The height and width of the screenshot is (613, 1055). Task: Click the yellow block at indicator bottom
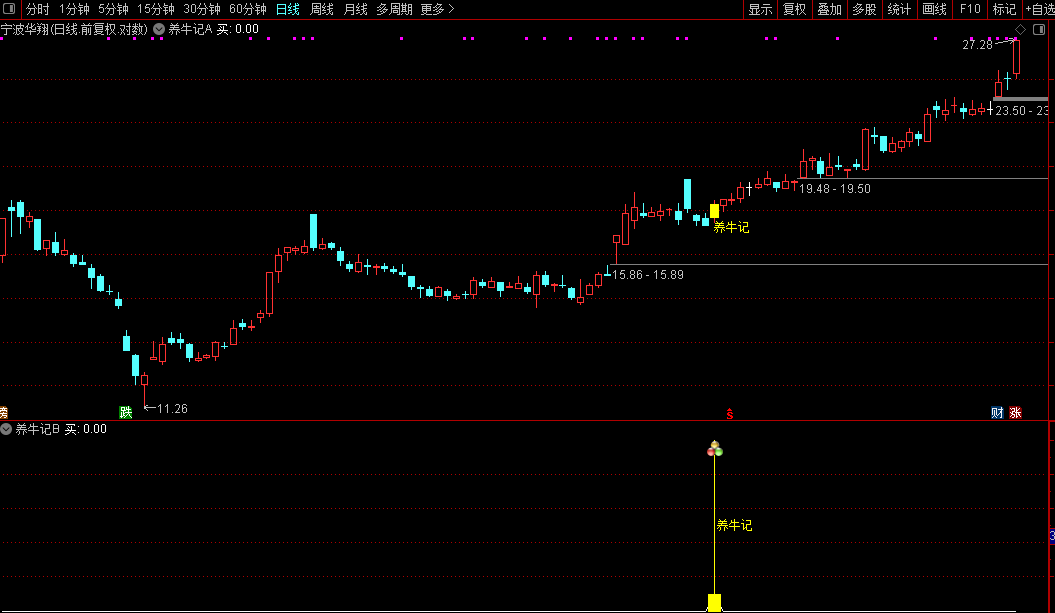715,602
